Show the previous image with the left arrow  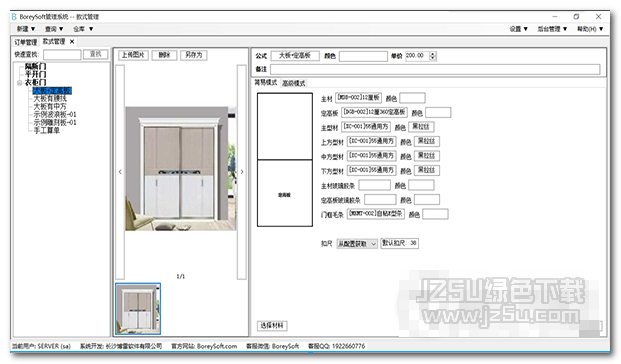click(120, 172)
